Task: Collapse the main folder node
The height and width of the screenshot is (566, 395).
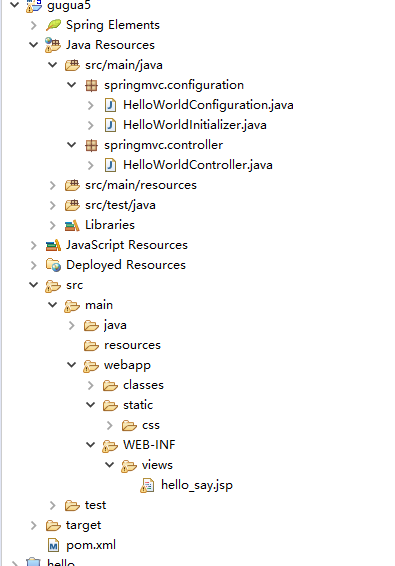Action: (53, 305)
